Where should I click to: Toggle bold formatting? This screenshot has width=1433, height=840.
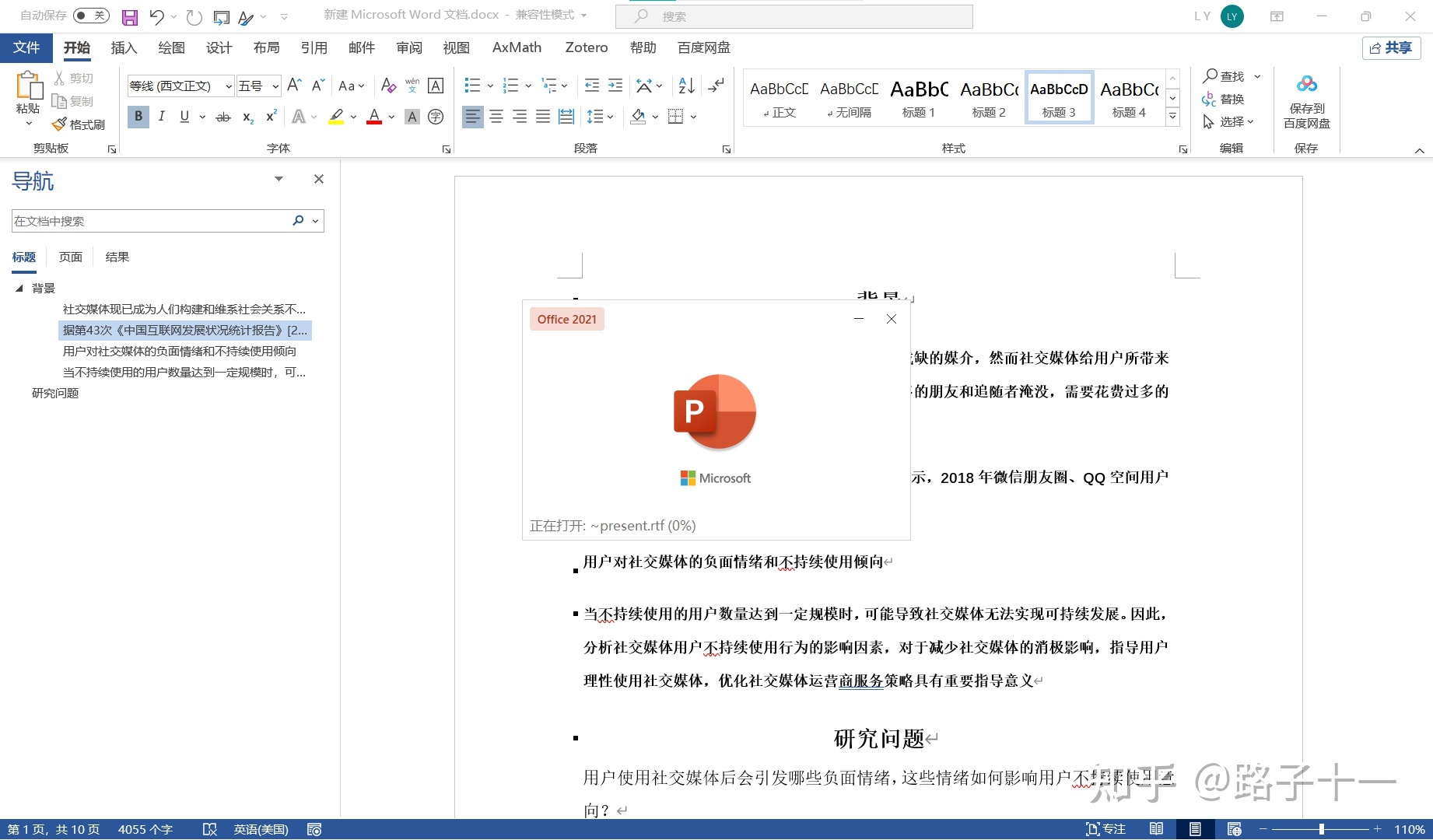pos(138,117)
